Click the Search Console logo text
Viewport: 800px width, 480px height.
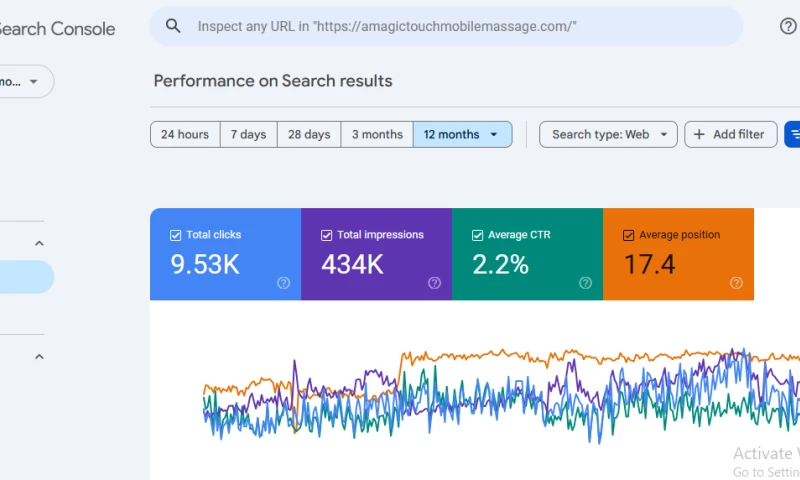57,29
